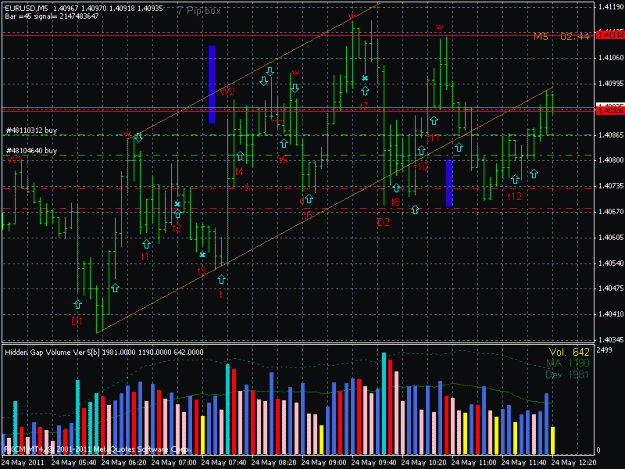Select the '#48104640 buy' order label

[x=31, y=151]
